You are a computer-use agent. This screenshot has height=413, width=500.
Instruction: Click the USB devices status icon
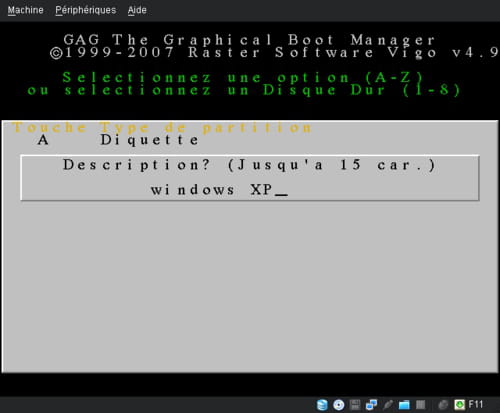[388, 405]
